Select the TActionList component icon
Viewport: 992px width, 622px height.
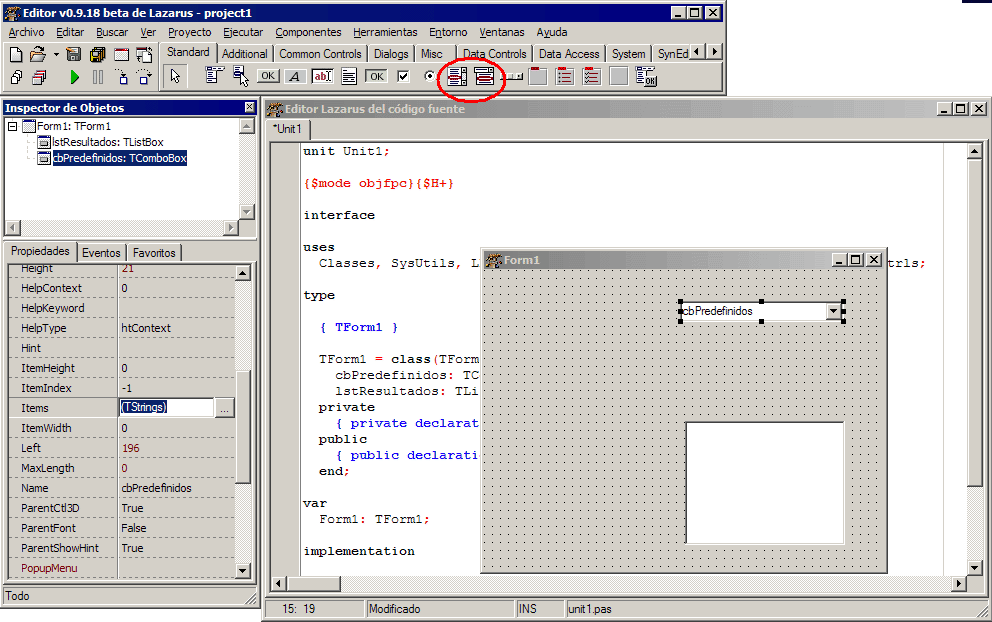[646, 76]
